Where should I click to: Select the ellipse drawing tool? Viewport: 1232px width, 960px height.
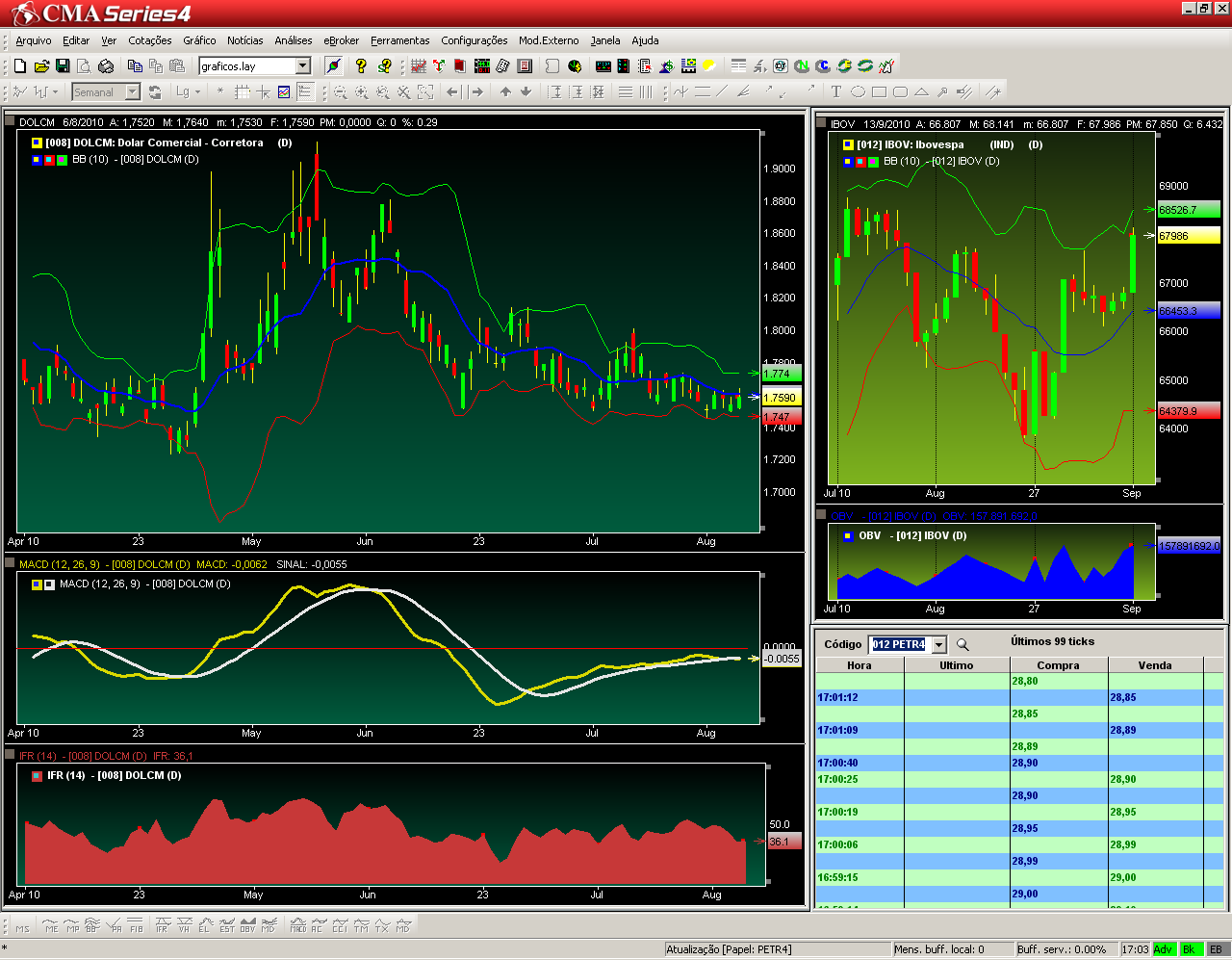pyautogui.click(x=858, y=92)
